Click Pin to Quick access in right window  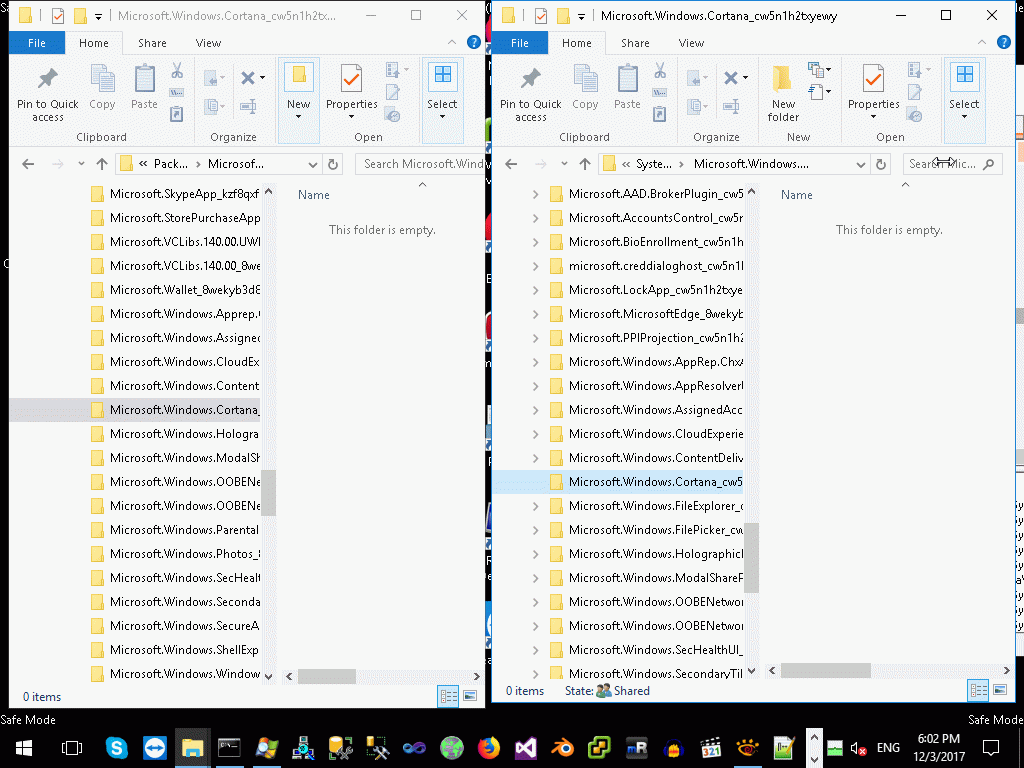[x=530, y=93]
